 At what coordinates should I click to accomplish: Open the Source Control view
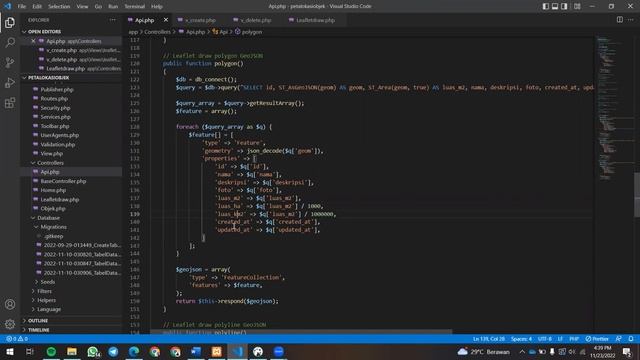pos(10,62)
